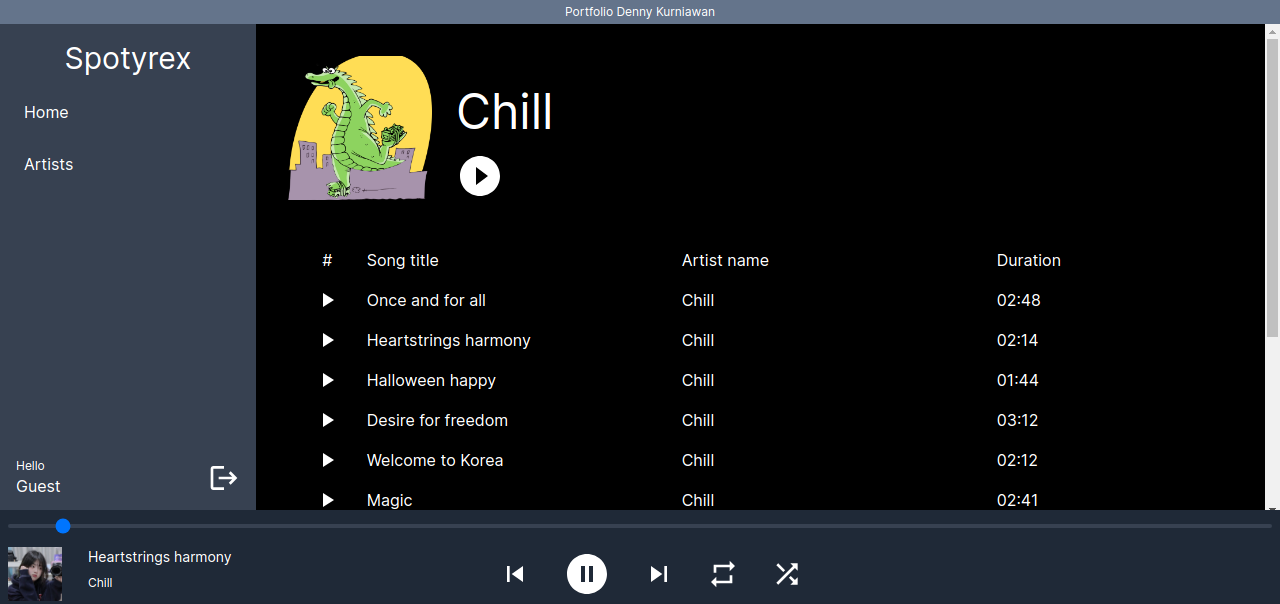Skip to the next track
Image resolution: width=1280 pixels, height=604 pixels.
[x=659, y=574]
